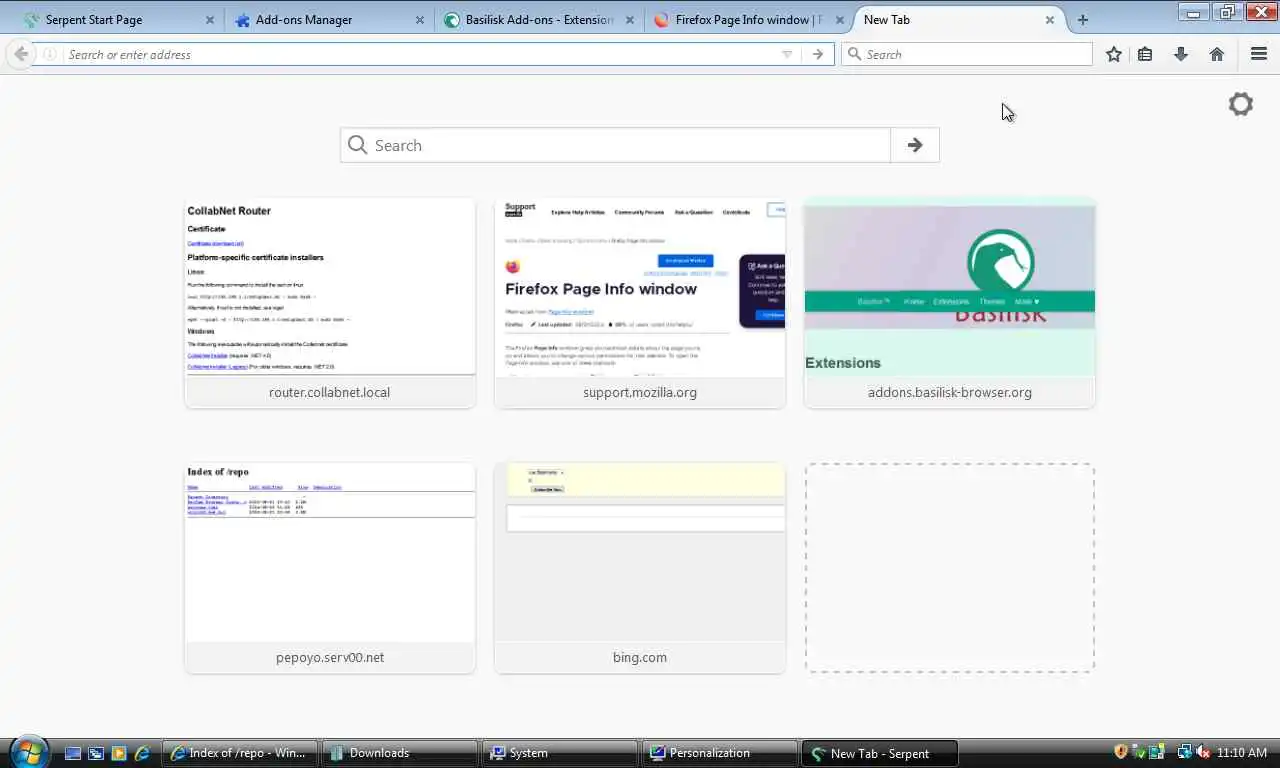Viewport: 1280px width, 768px height.
Task: Click the support.mozilla.org tile label
Action: coord(640,392)
